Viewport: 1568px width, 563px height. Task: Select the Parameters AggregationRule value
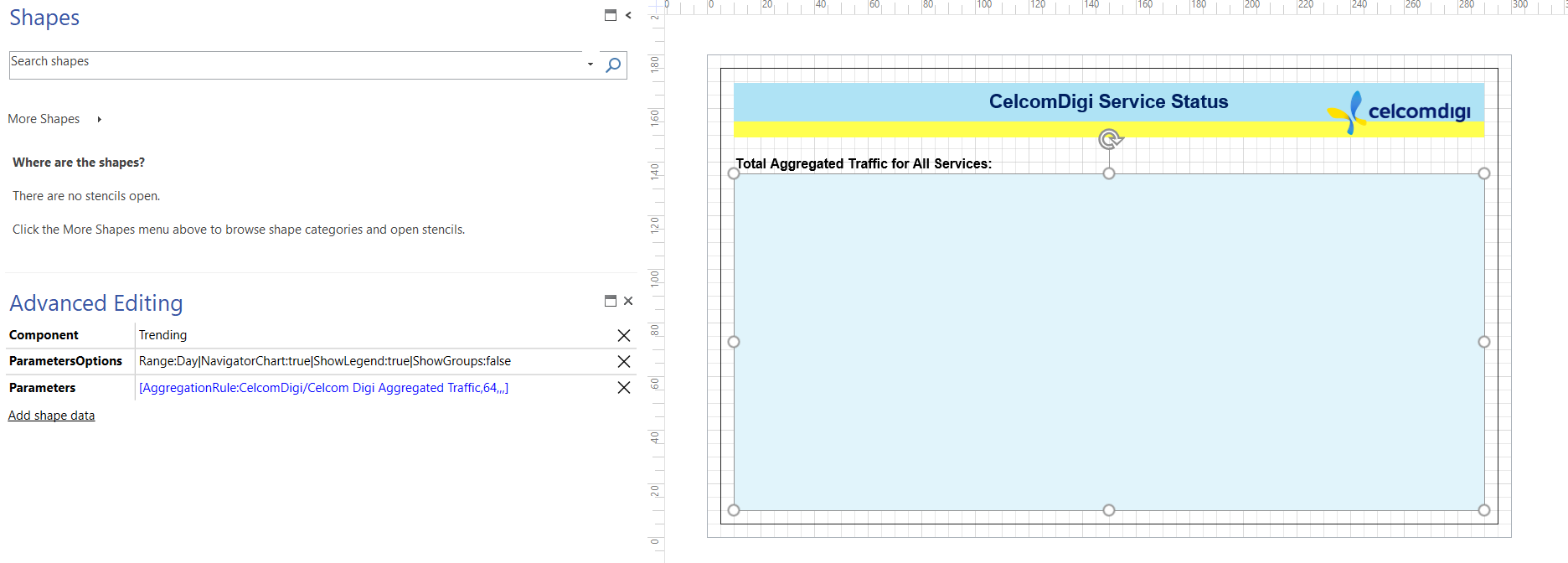[x=323, y=388]
